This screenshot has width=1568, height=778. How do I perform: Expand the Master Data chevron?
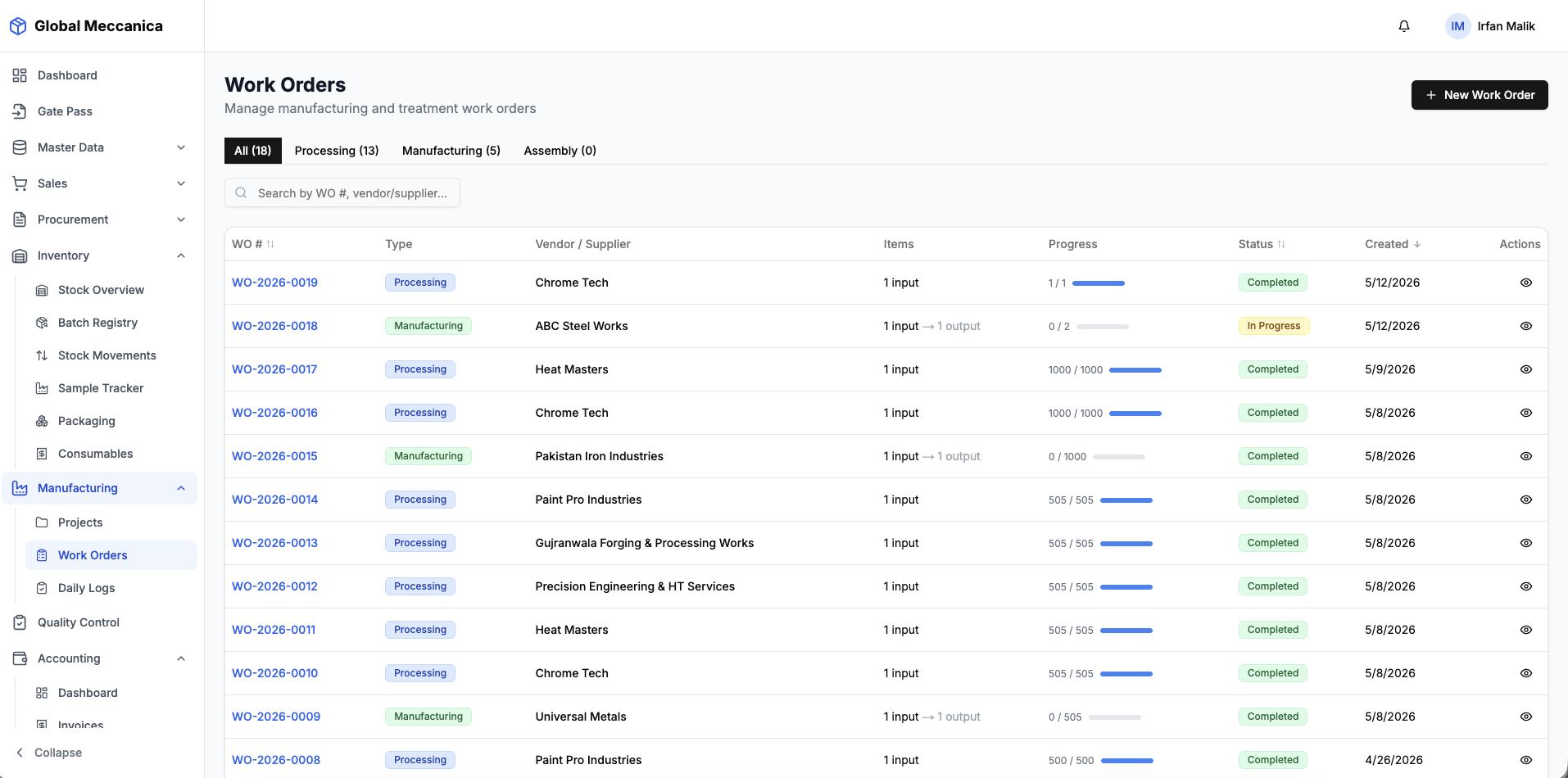pos(181,147)
